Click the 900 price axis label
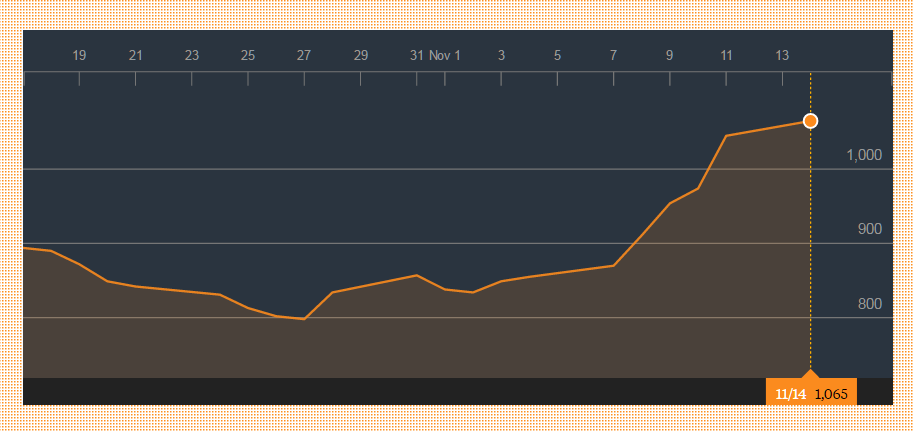The image size is (913, 432). tap(868, 229)
